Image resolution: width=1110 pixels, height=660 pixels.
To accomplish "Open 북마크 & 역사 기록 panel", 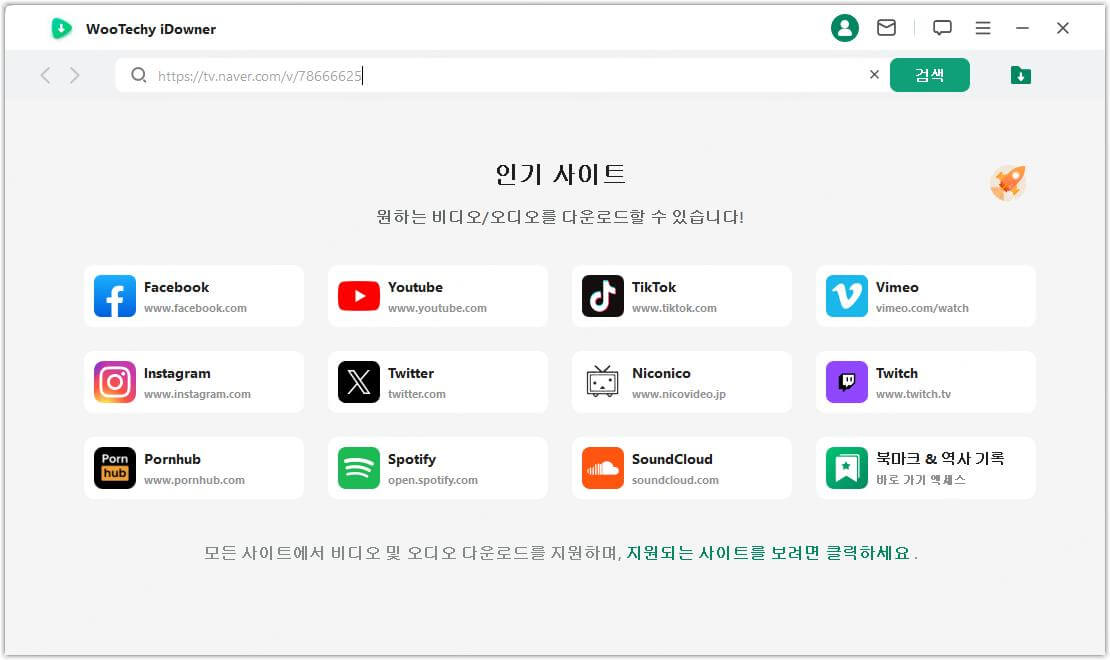I will click(925, 467).
